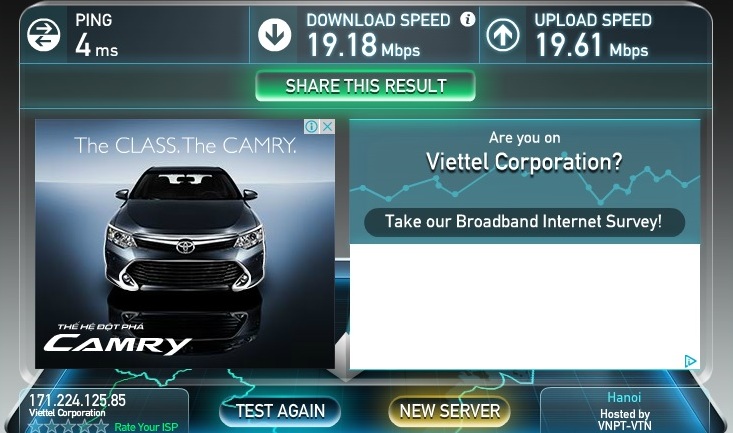Open the download speed info icon
The image size is (733, 433).
467,19
